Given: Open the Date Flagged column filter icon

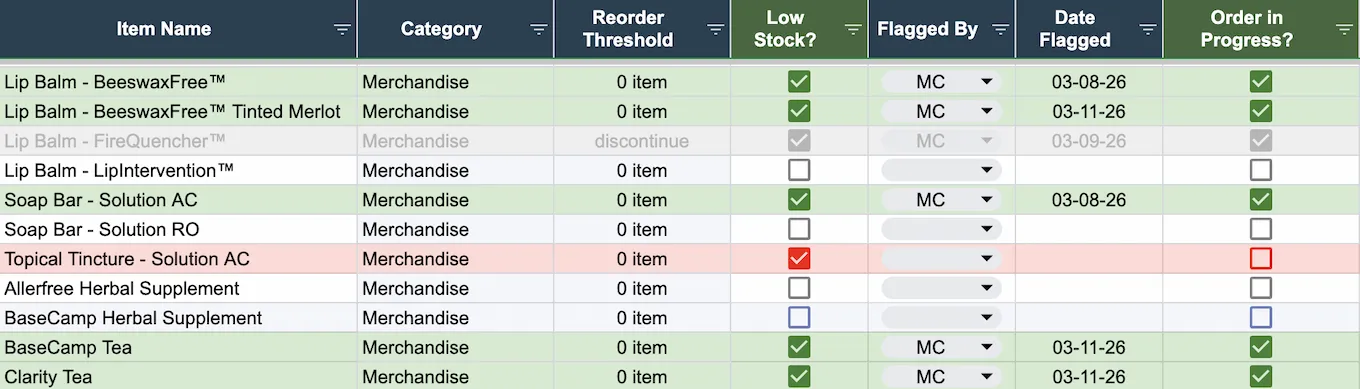Looking at the screenshot, I should (1148, 29).
